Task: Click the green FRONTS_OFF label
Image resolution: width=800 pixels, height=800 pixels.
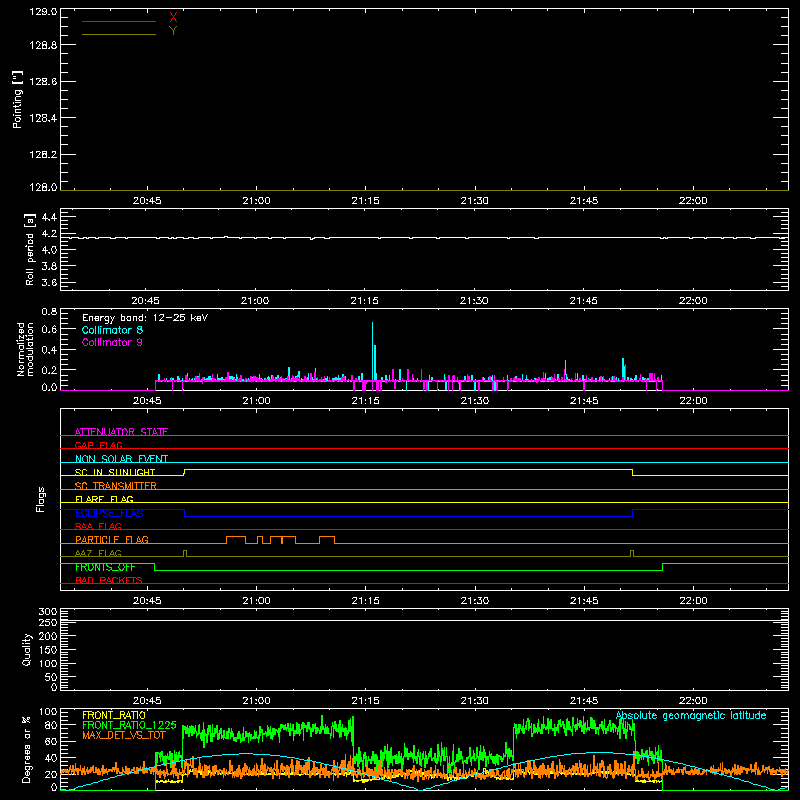Action: 105,567
